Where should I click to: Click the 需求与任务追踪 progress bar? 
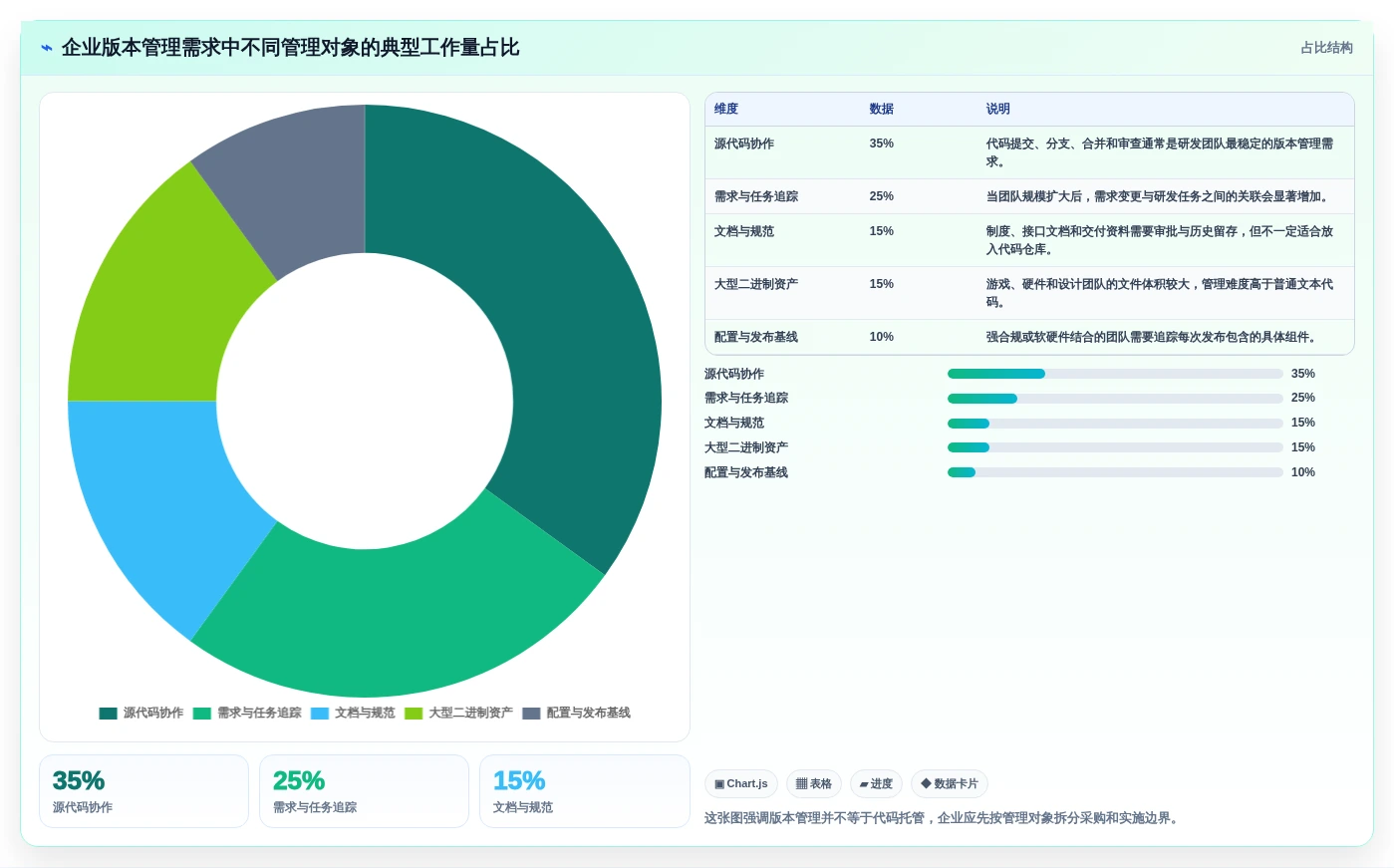pyautogui.click(x=1115, y=399)
